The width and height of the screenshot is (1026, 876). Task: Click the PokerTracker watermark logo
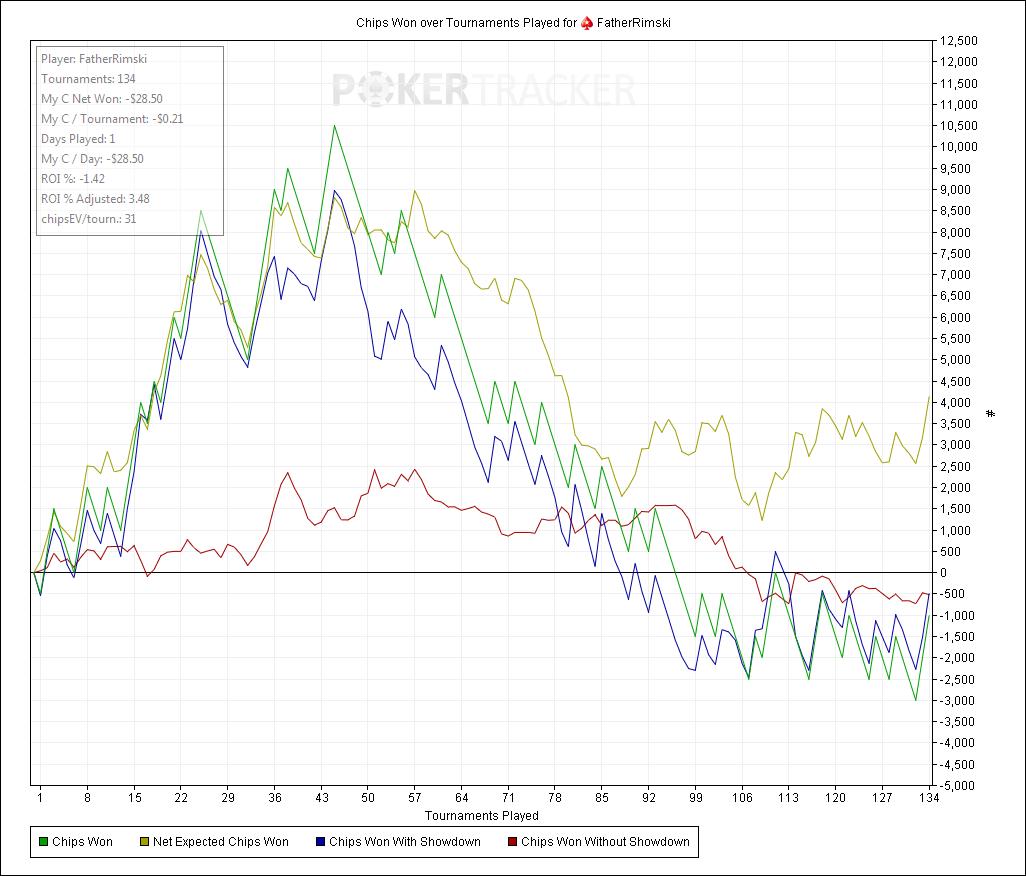[x=483, y=90]
